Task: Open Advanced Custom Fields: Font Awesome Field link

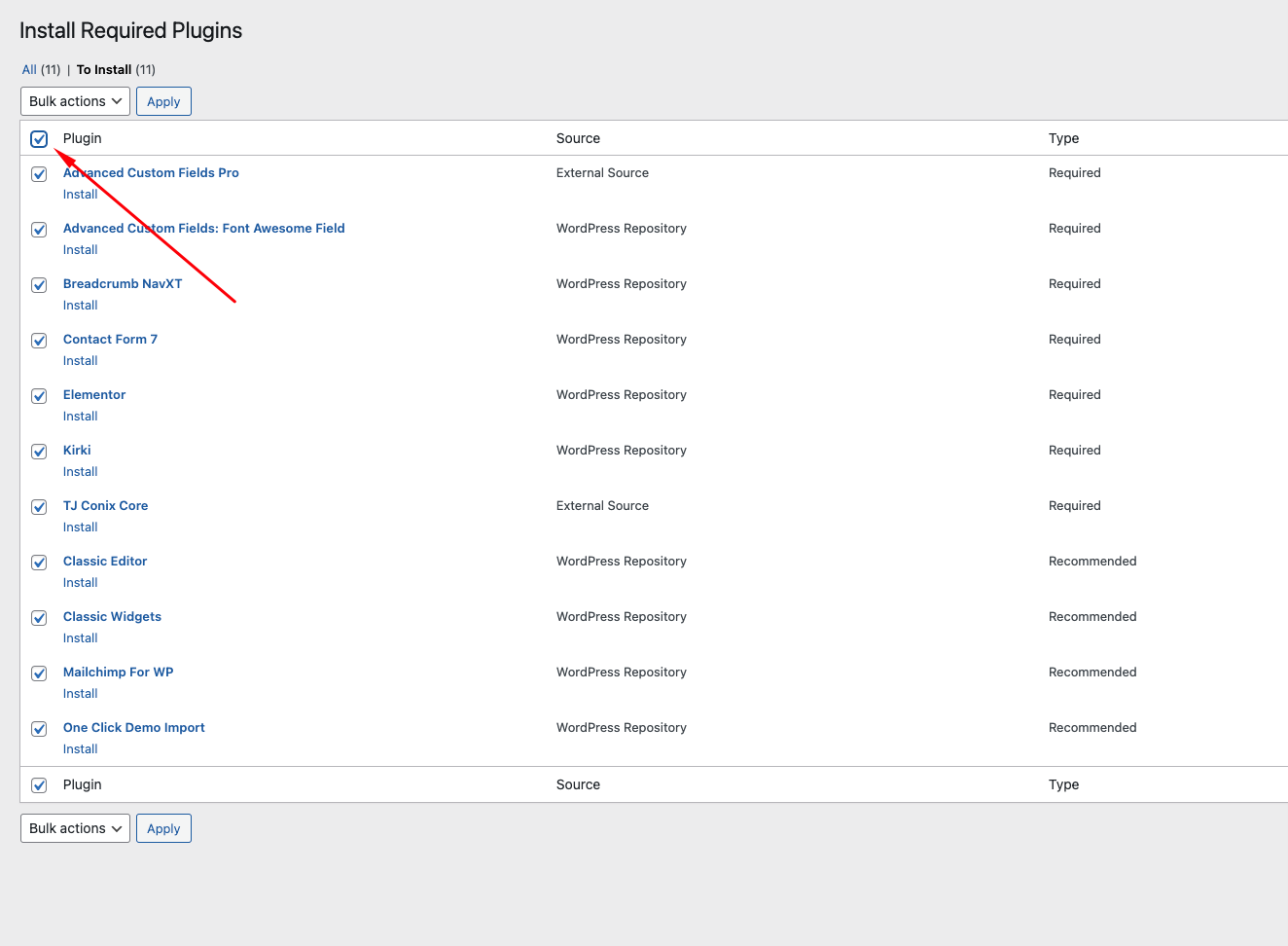Action: pyautogui.click(x=204, y=228)
